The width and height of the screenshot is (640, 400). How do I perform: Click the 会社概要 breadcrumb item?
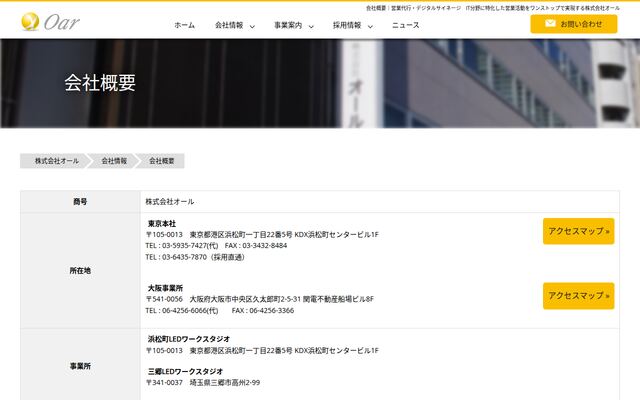162,161
